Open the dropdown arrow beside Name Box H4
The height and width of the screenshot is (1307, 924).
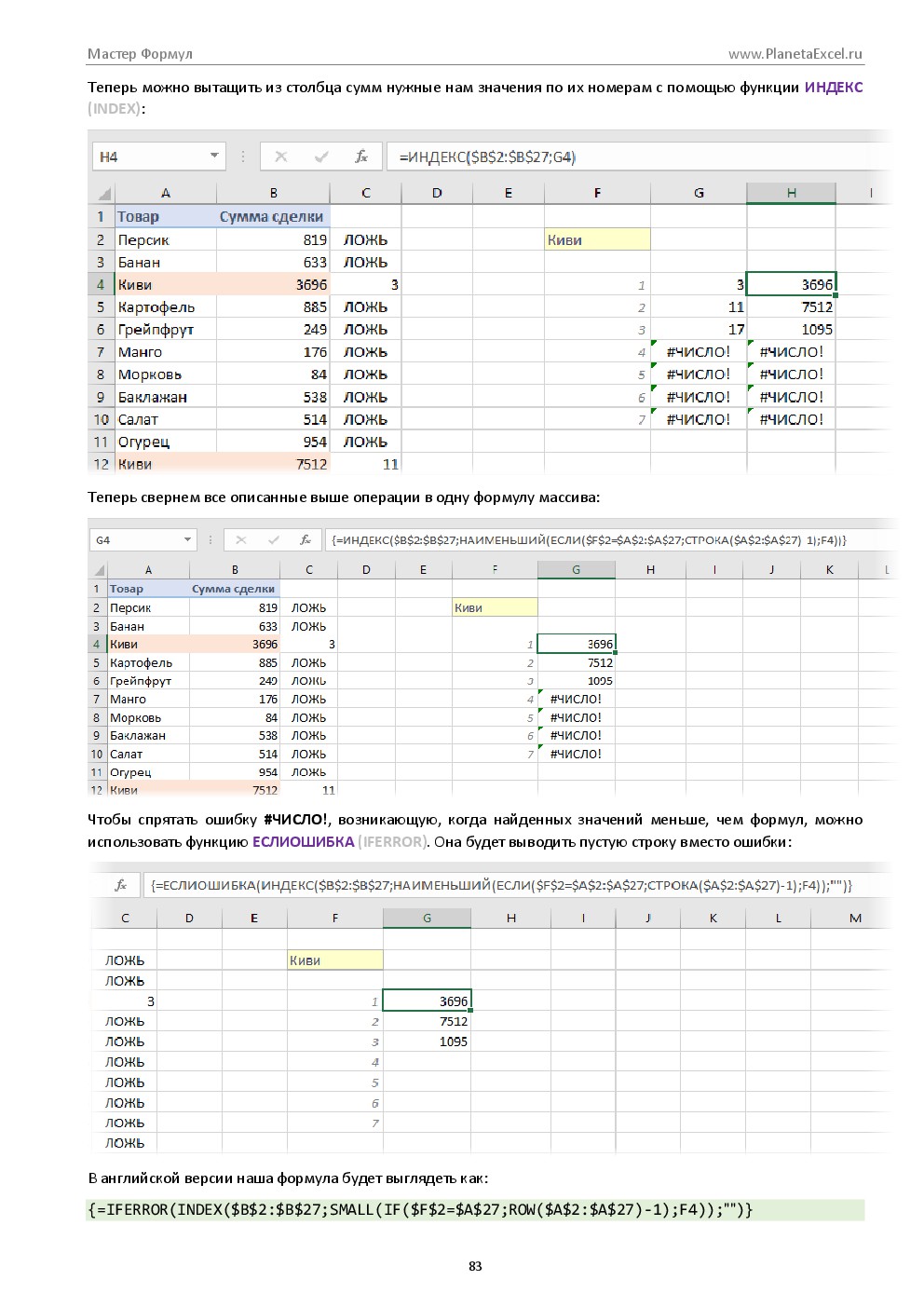click(x=215, y=157)
